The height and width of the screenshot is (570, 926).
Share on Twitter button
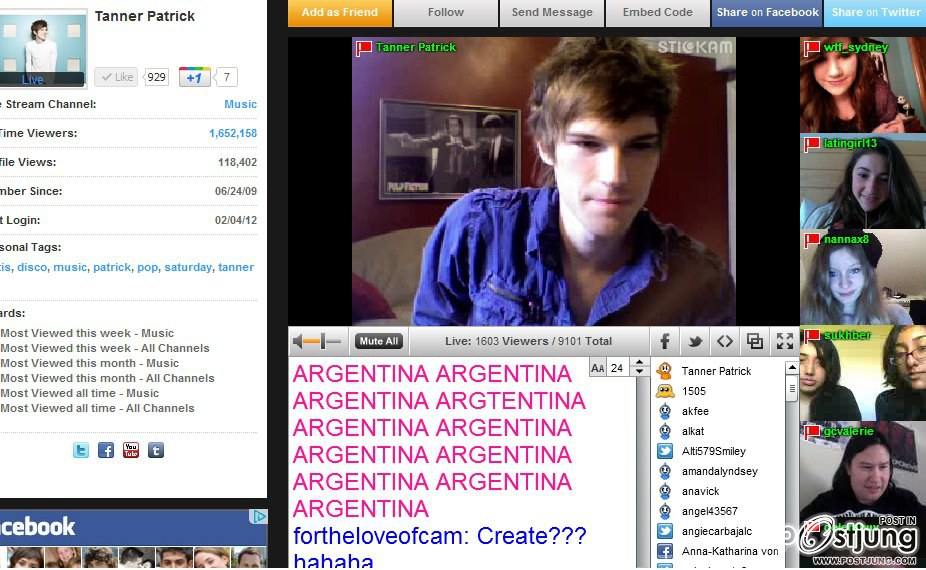pos(875,12)
